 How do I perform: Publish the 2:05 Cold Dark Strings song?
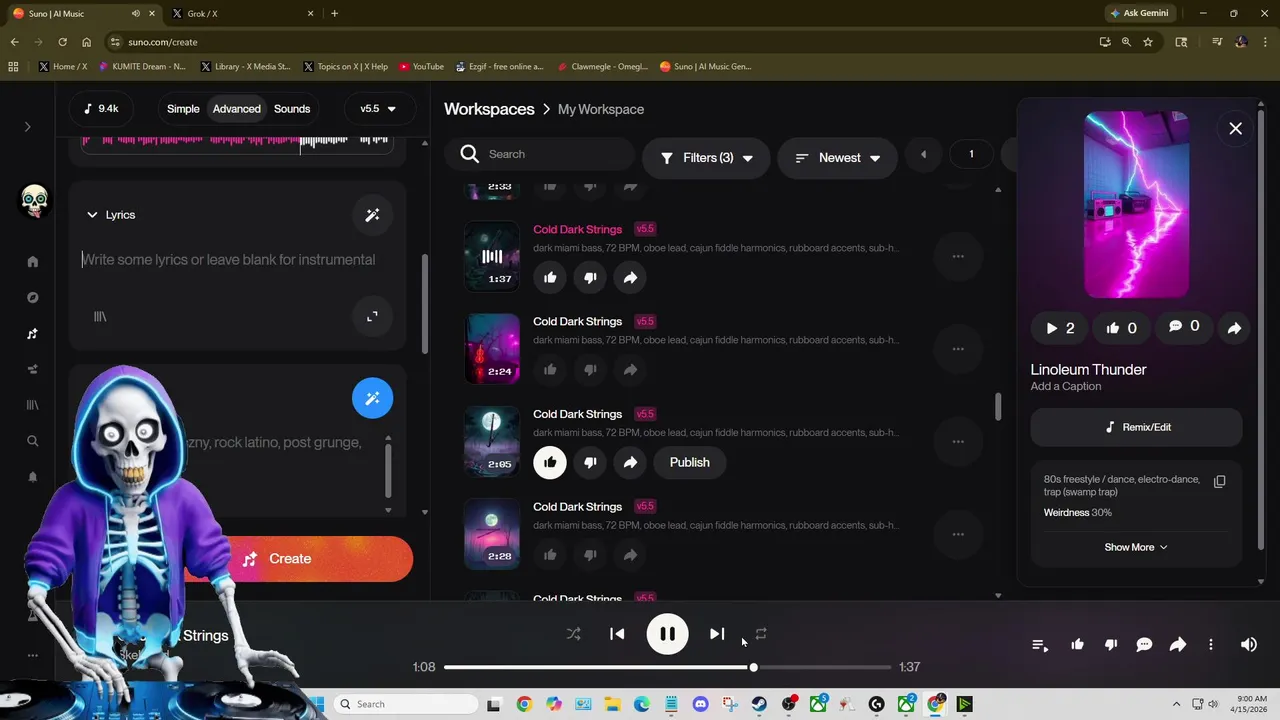[689, 463]
